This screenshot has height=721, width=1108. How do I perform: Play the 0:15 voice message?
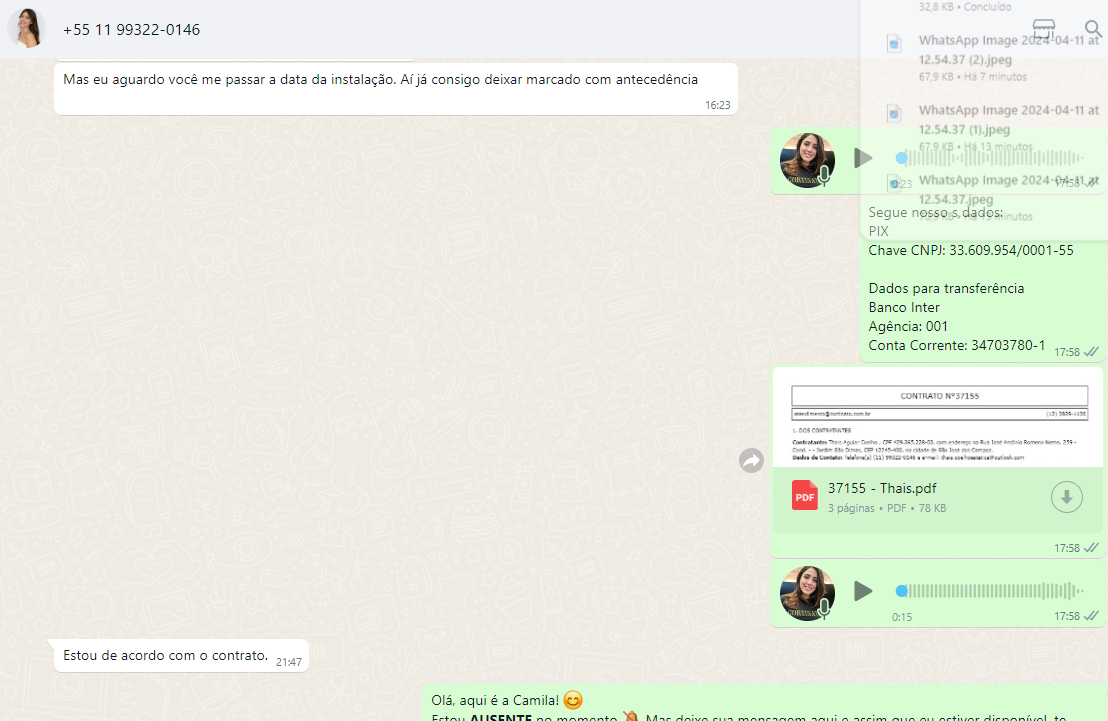click(x=863, y=591)
